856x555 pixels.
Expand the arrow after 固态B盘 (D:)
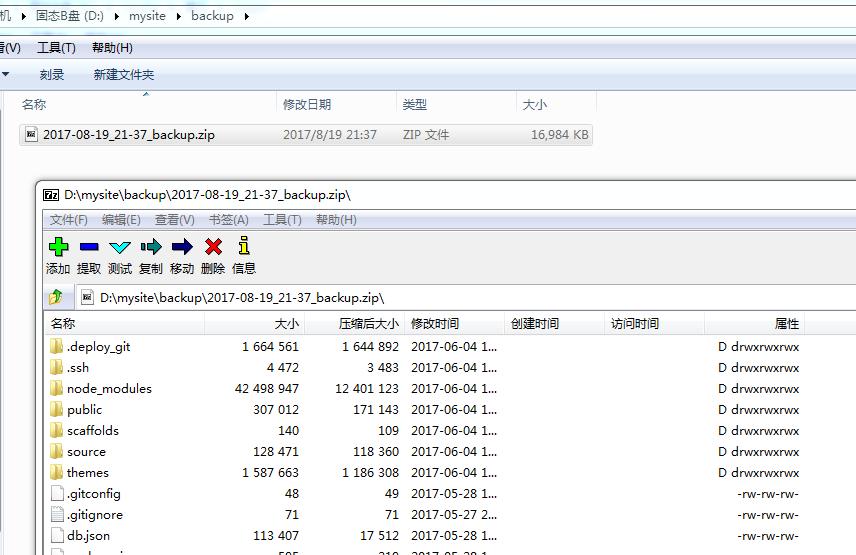117,16
